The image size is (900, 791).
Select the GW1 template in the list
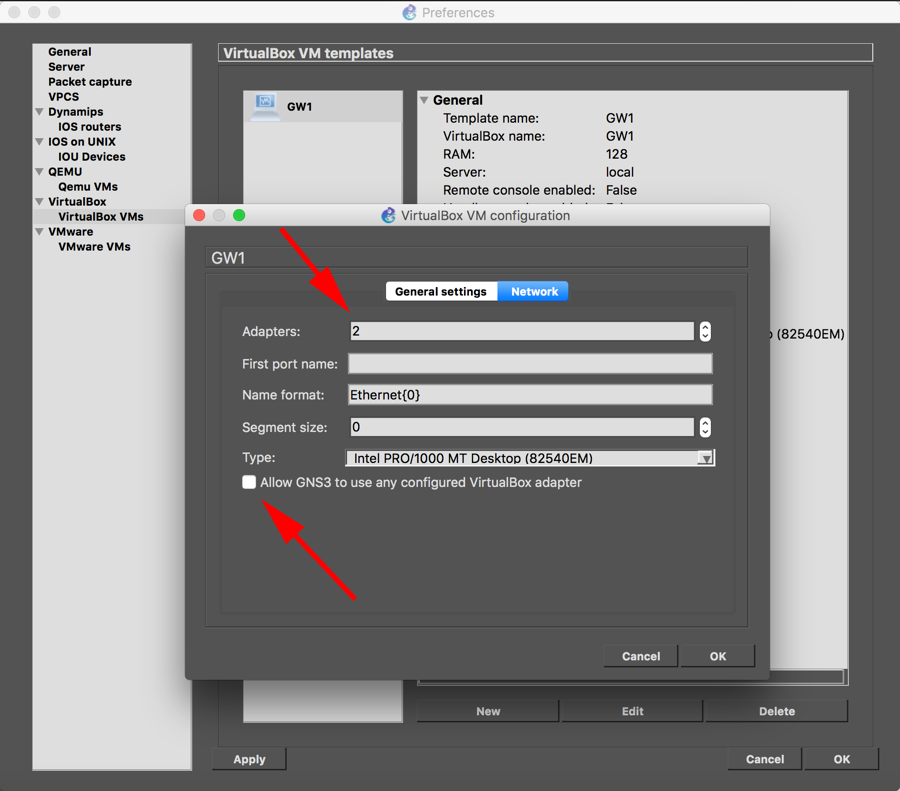pos(323,106)
